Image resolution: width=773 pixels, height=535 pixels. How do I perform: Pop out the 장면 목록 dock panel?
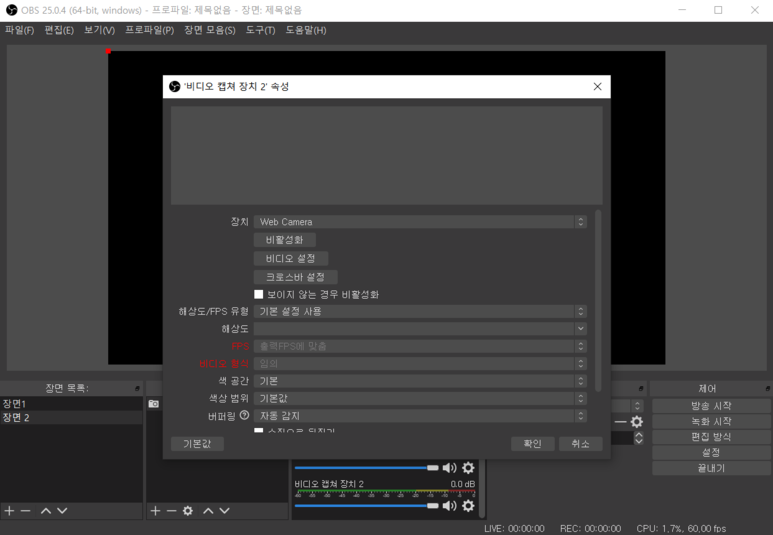coord(137,389)
